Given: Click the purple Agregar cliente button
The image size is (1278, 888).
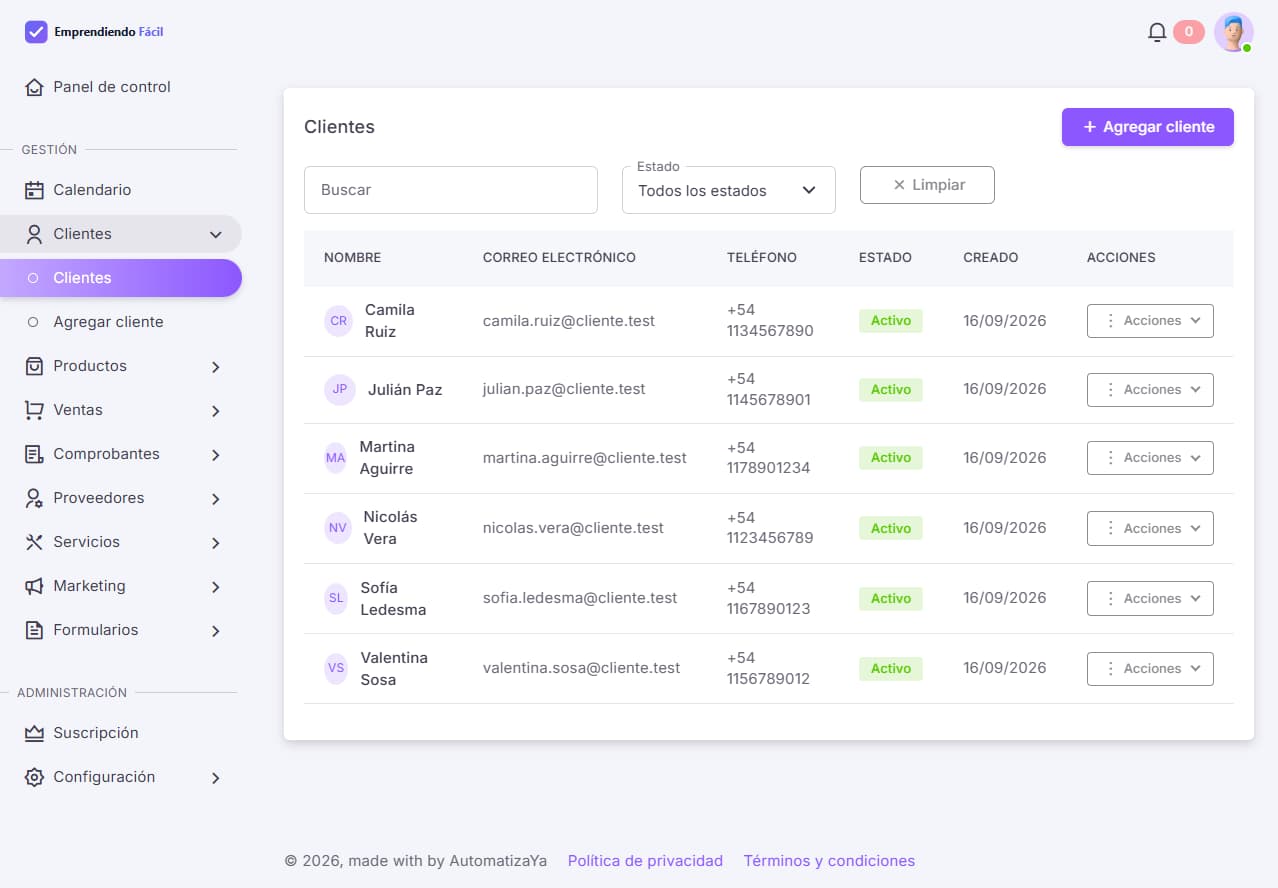Looking at the screenshot, I should point(1147,127).
